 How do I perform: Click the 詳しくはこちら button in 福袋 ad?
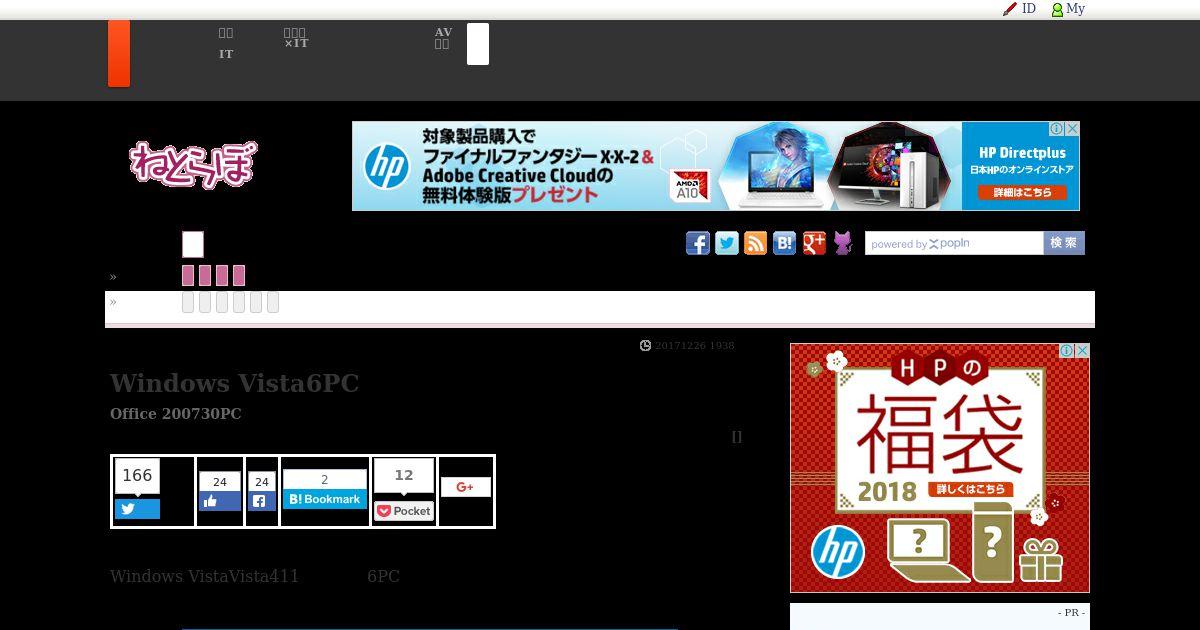pyautogui.click(x=970, y=490)
